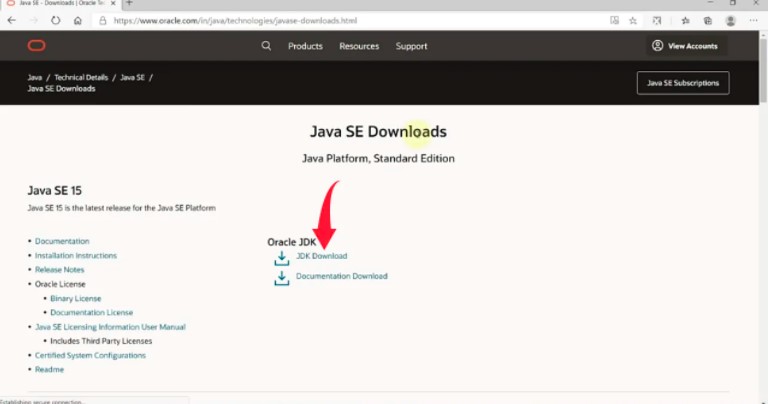The width and height of the screenshot is (770, 404).
Task: Open the Resources menu
Action: 359,46
